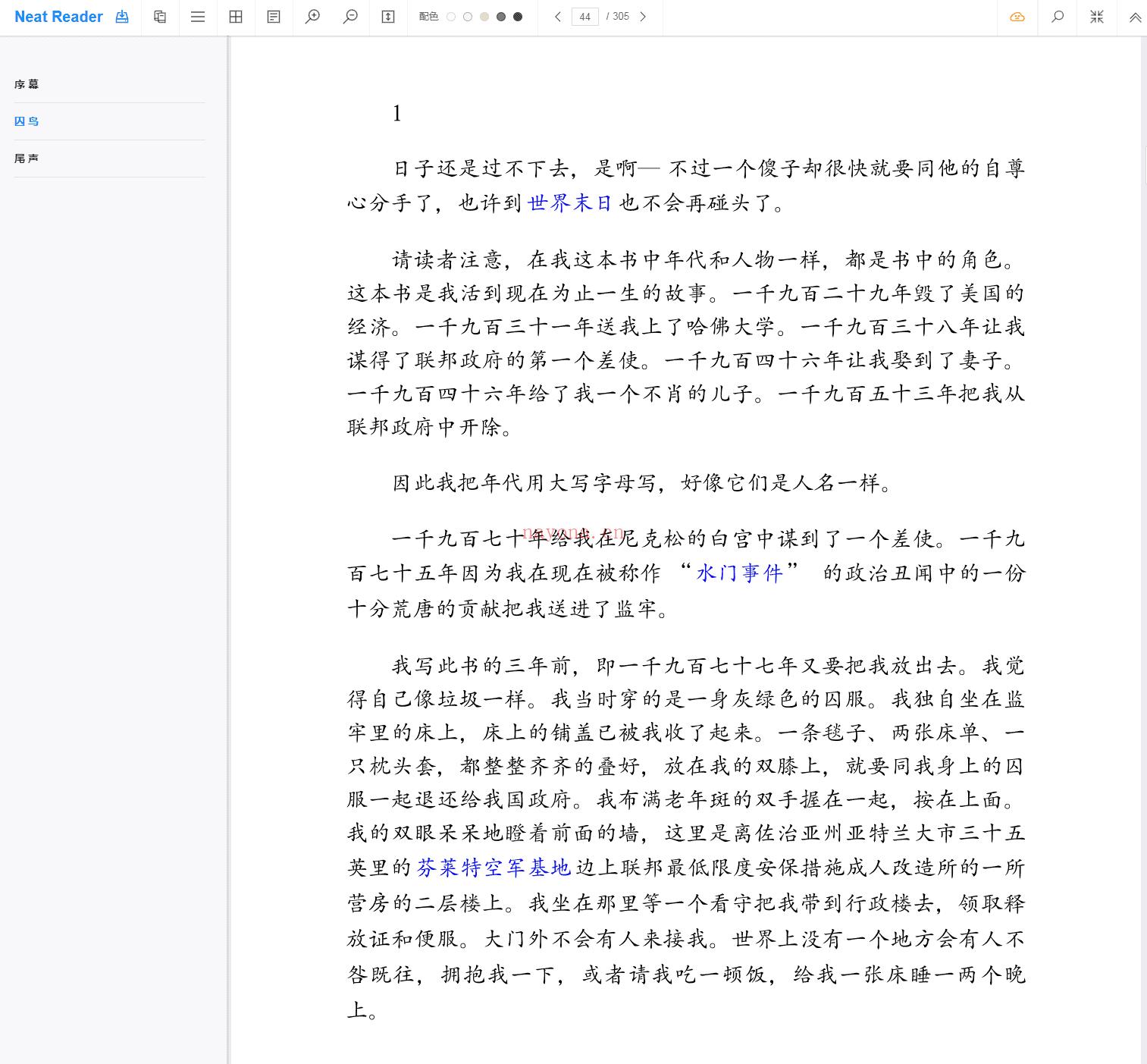
Task: Click the total pages text / 305
Action: point(618,17)
